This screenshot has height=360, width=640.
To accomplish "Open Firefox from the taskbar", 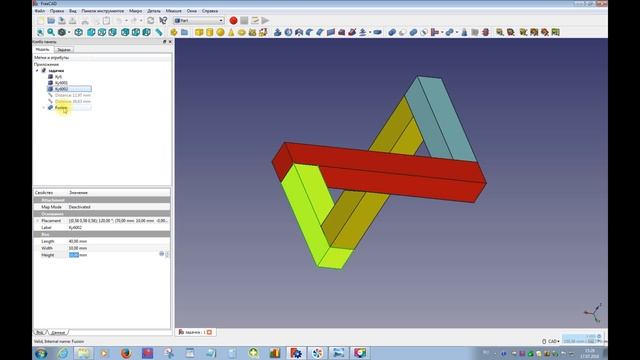I will (126, 353).
